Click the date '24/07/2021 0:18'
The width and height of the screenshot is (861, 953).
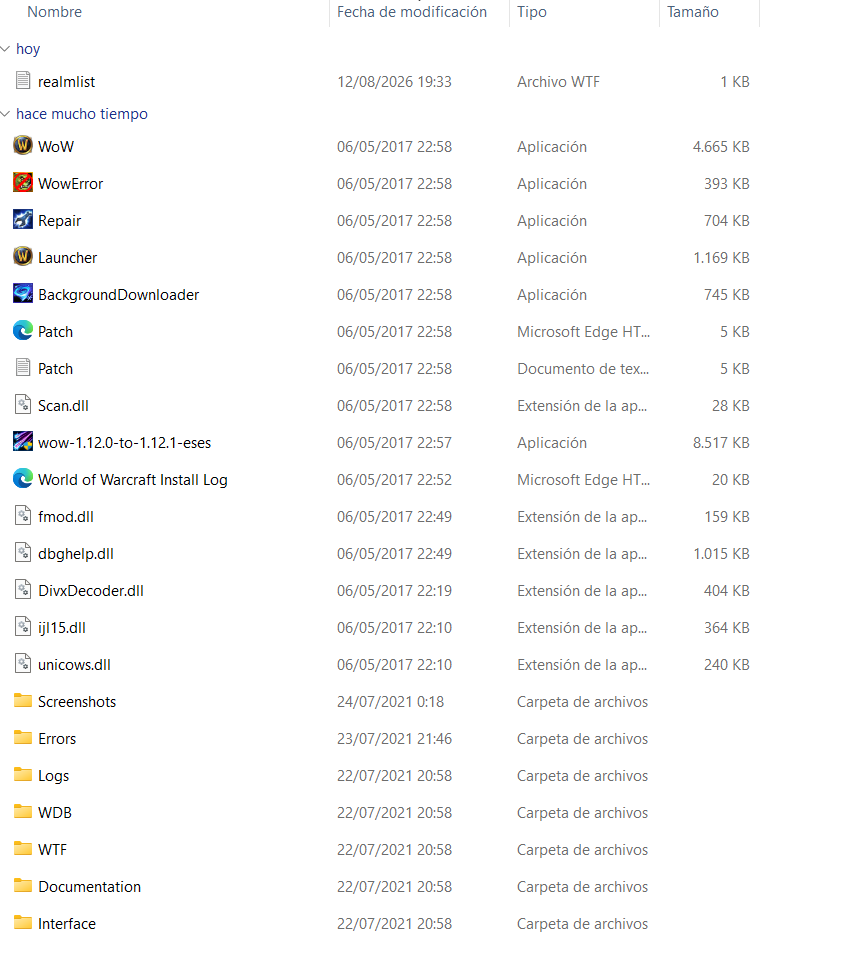[x=391, y=702]
